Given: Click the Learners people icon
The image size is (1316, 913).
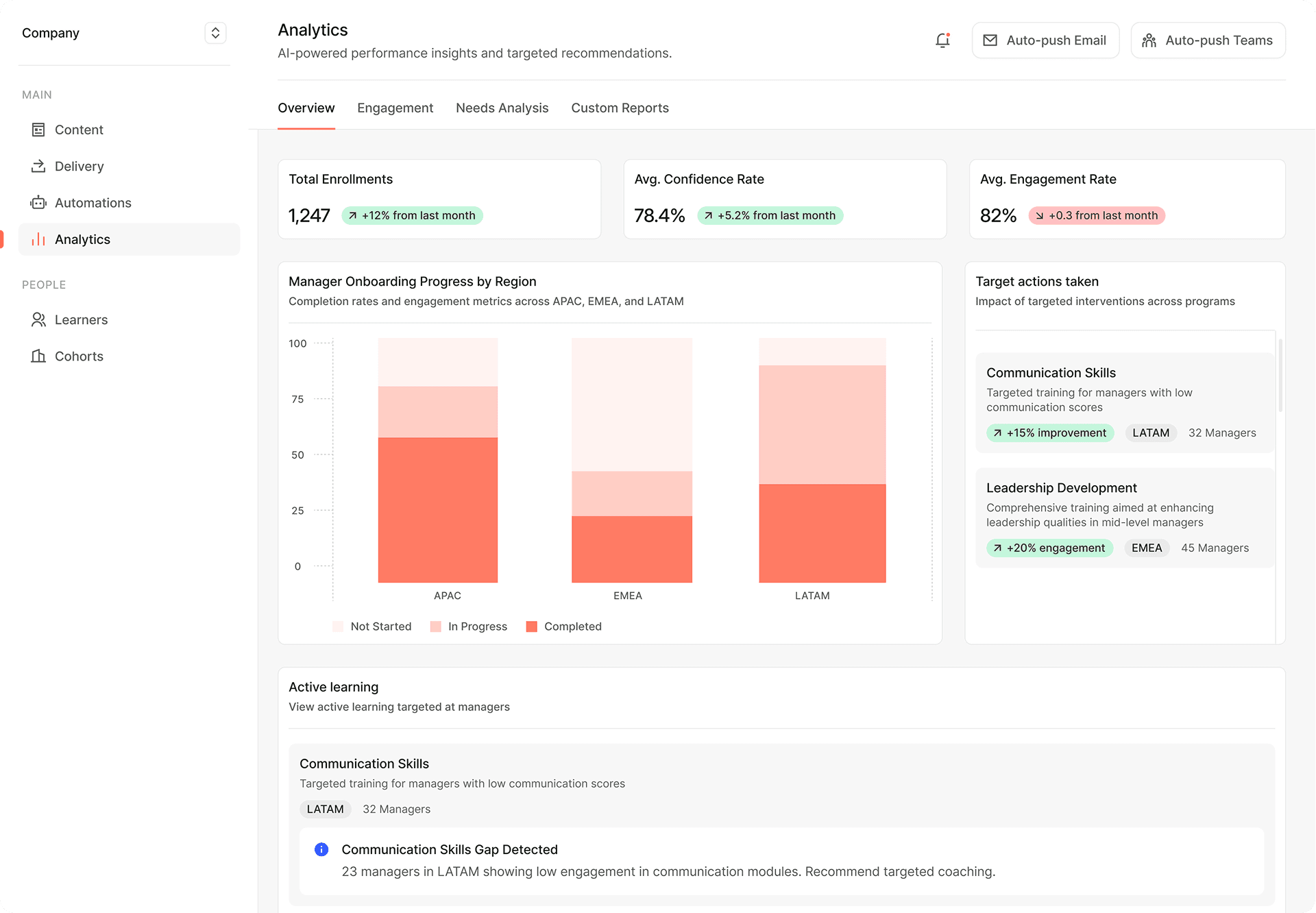Looking at the screenshot, I should point(38,319).
